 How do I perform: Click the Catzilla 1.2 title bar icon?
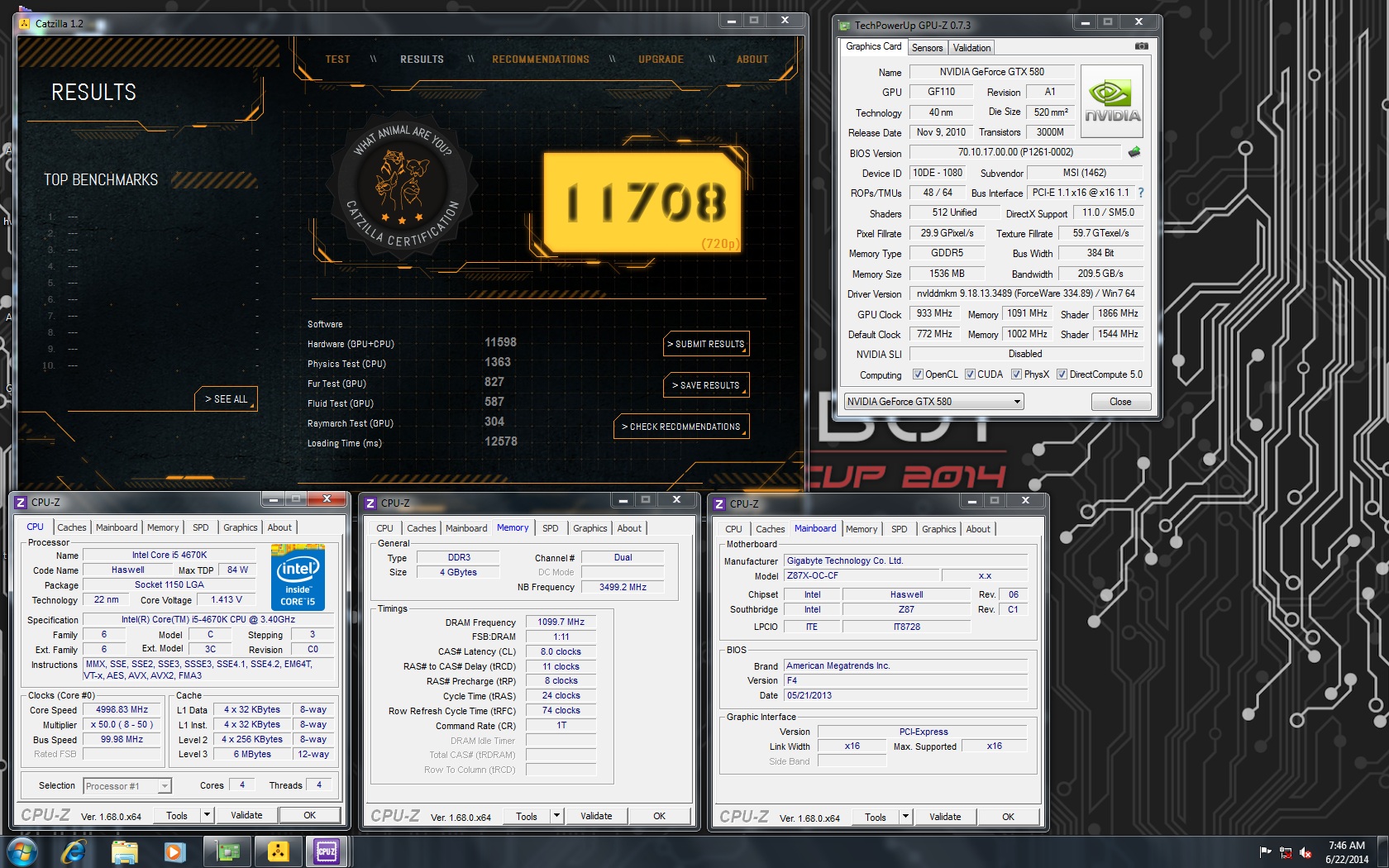25,23
